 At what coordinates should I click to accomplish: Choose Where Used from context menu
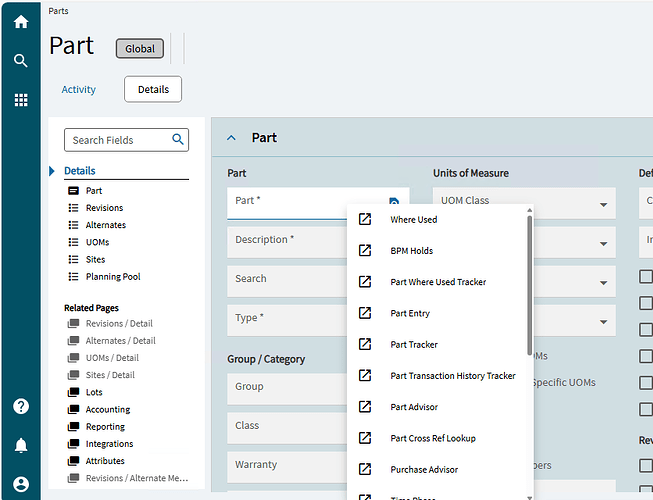pos(414,219)
